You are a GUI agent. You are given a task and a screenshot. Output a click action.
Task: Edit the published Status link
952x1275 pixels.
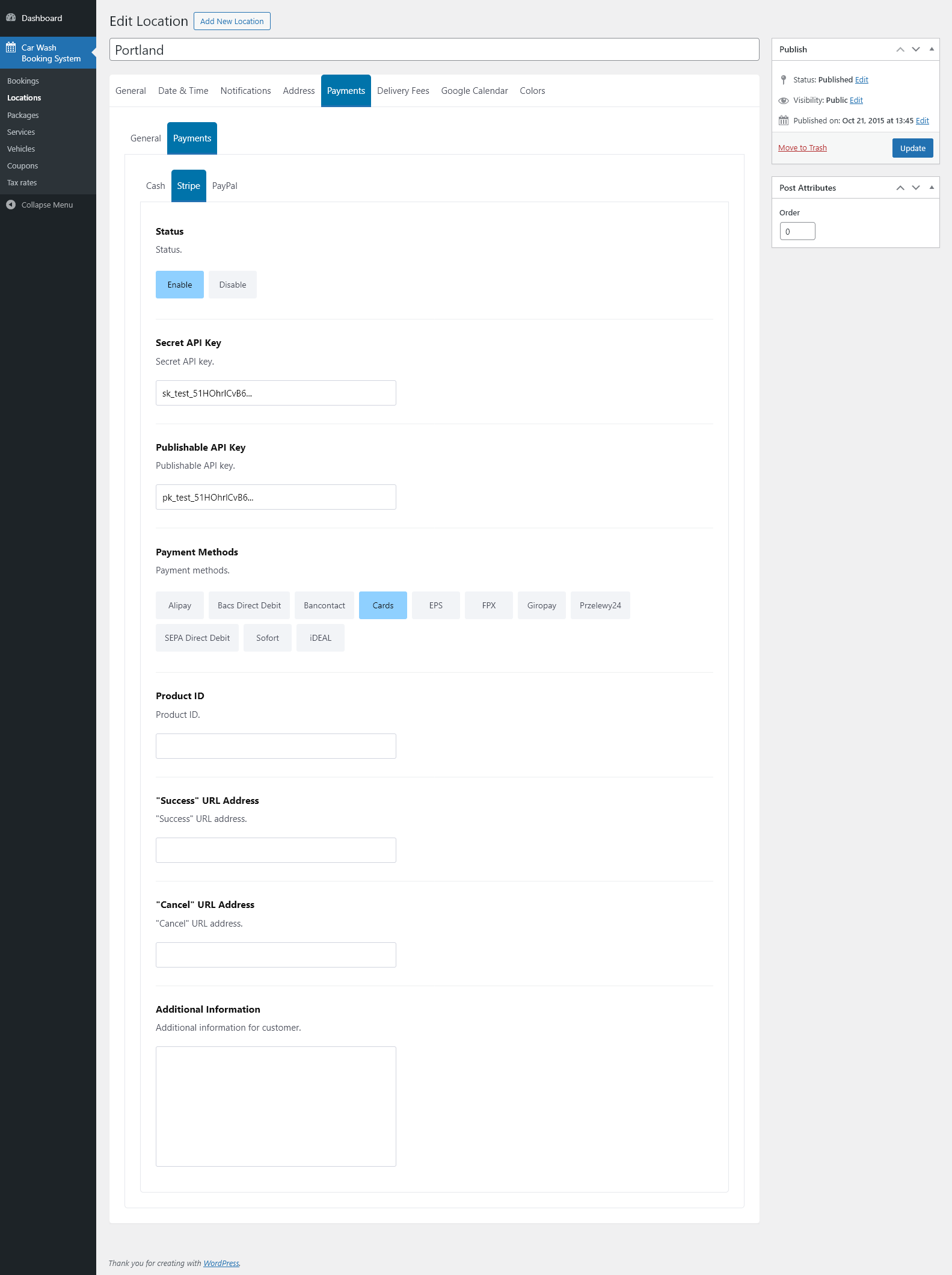click(861, 79)
